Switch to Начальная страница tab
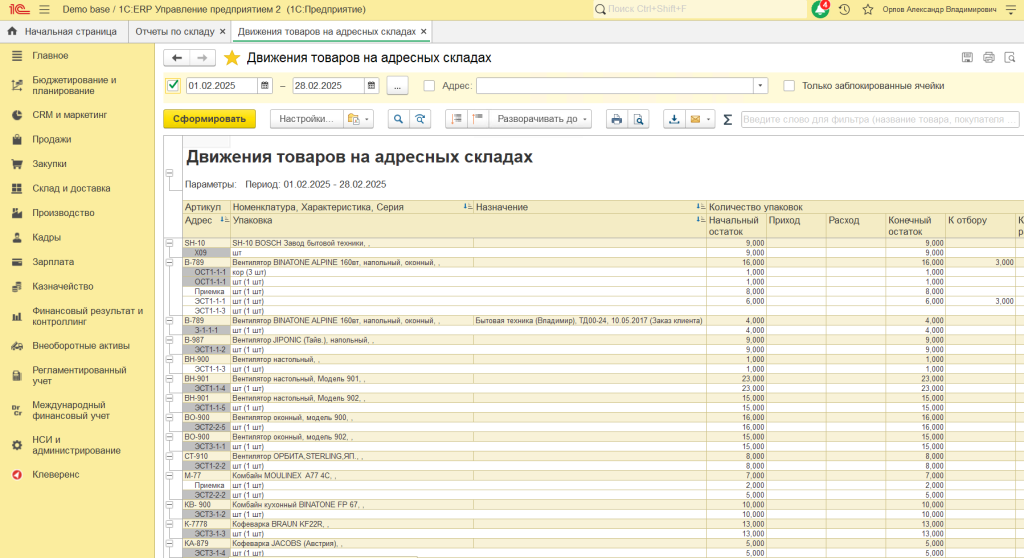The width and height of the screenshot is (1024, 558). pyautogui.click(x=63, y=31)
